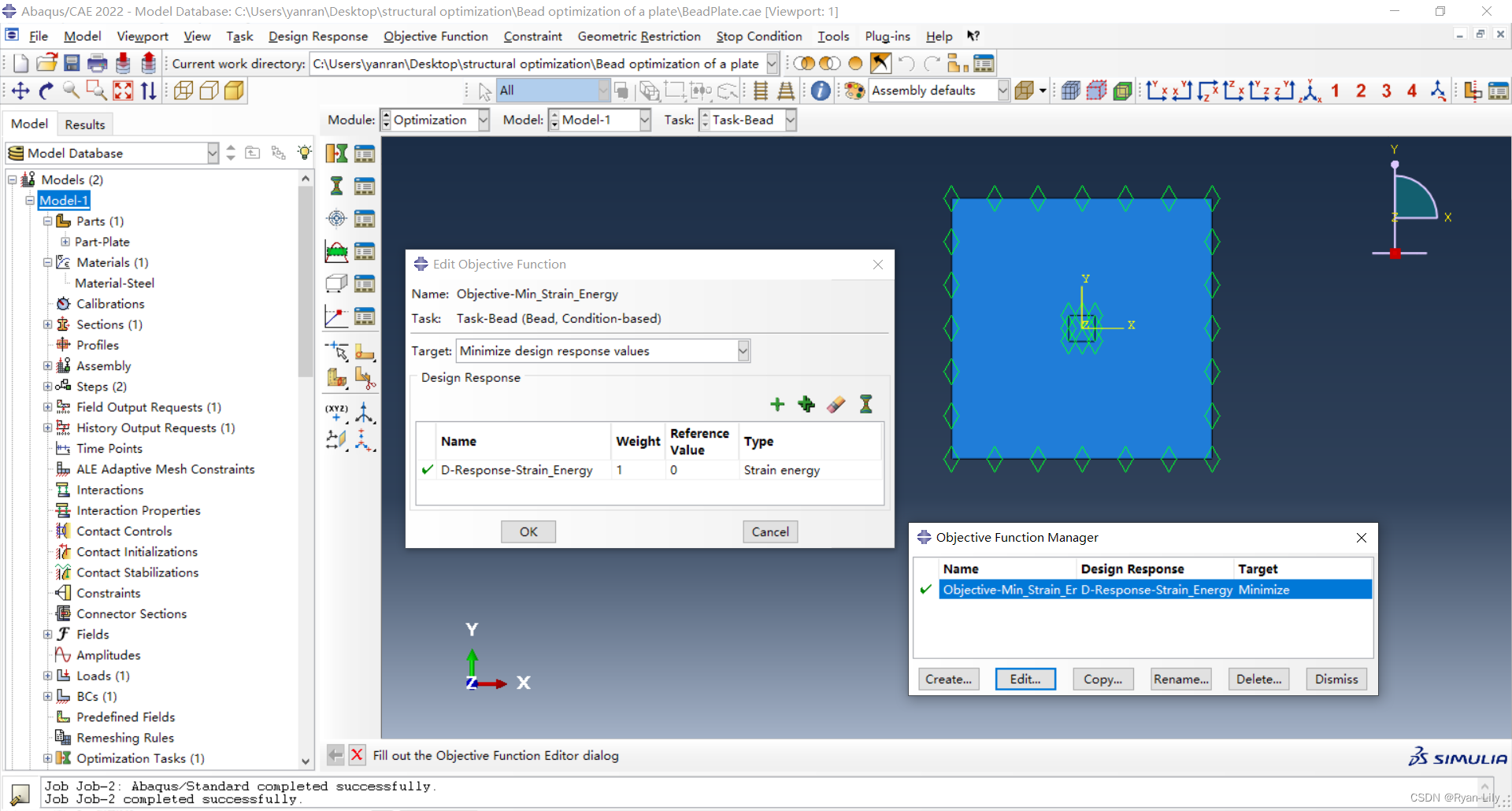The width and height of the screenshot is (1512, 811).
Task: Open the Objective Function Manager icon
Action: [x=365, y=218]
